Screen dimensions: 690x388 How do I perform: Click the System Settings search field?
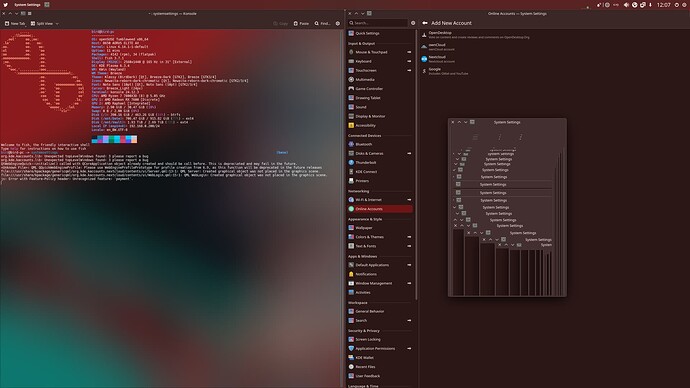378,23
